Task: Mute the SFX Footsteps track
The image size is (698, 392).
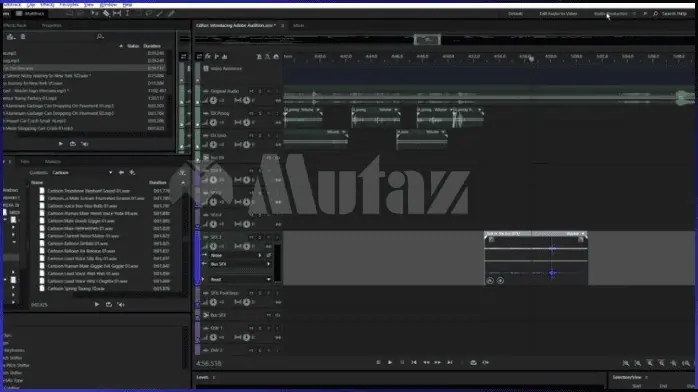Action: point(251,293)
